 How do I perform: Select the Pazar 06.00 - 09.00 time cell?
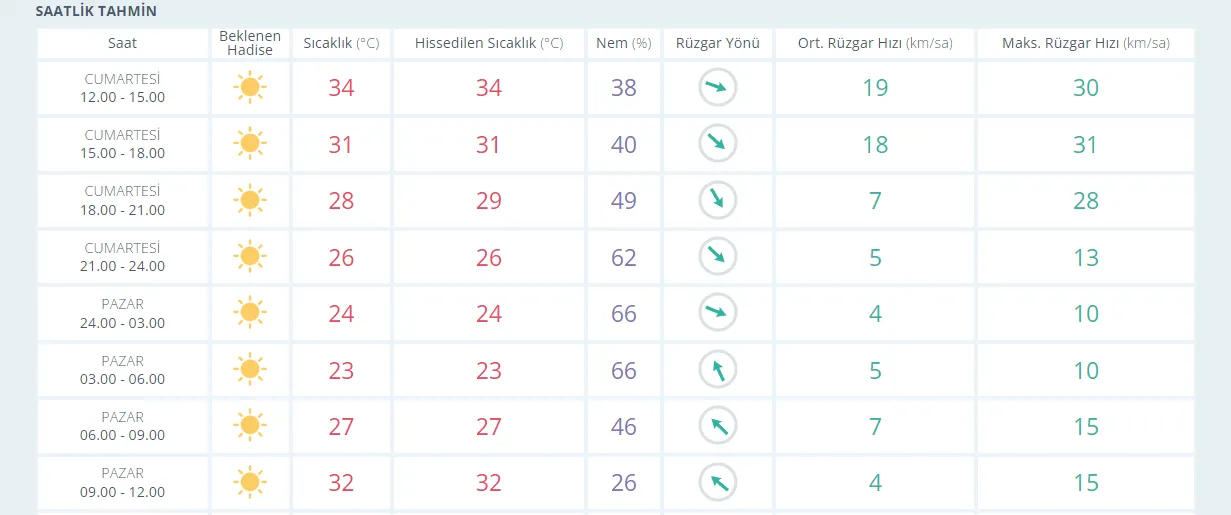[x=123, y=427]
